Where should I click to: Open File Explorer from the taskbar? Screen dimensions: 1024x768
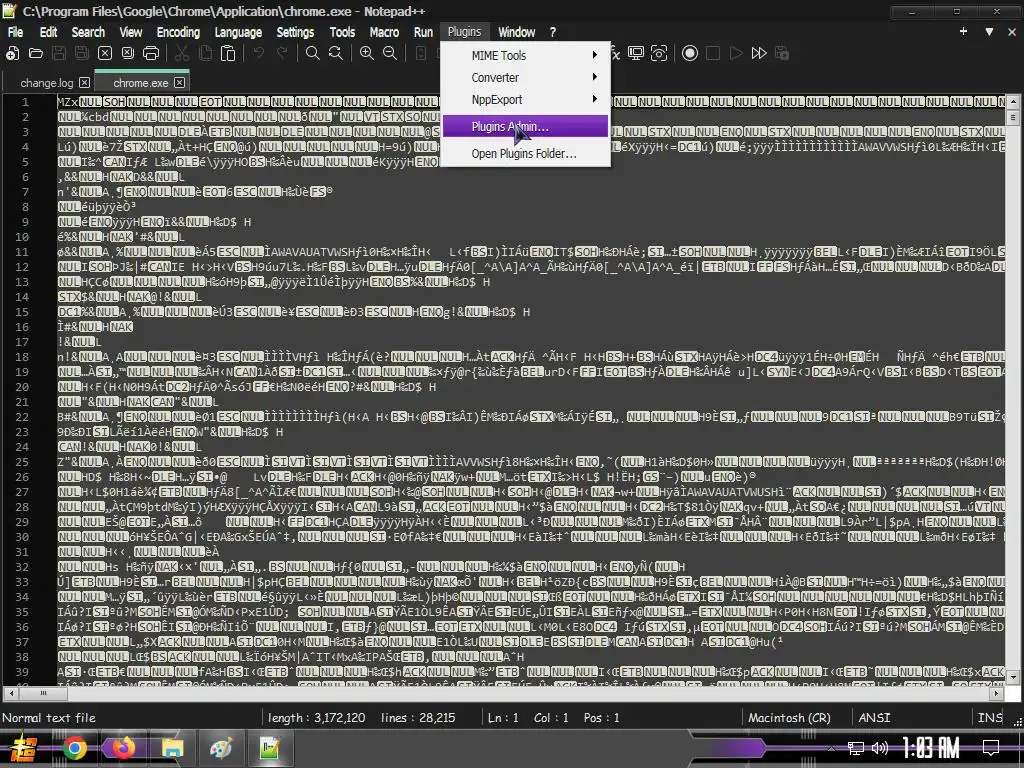(172, 748)
